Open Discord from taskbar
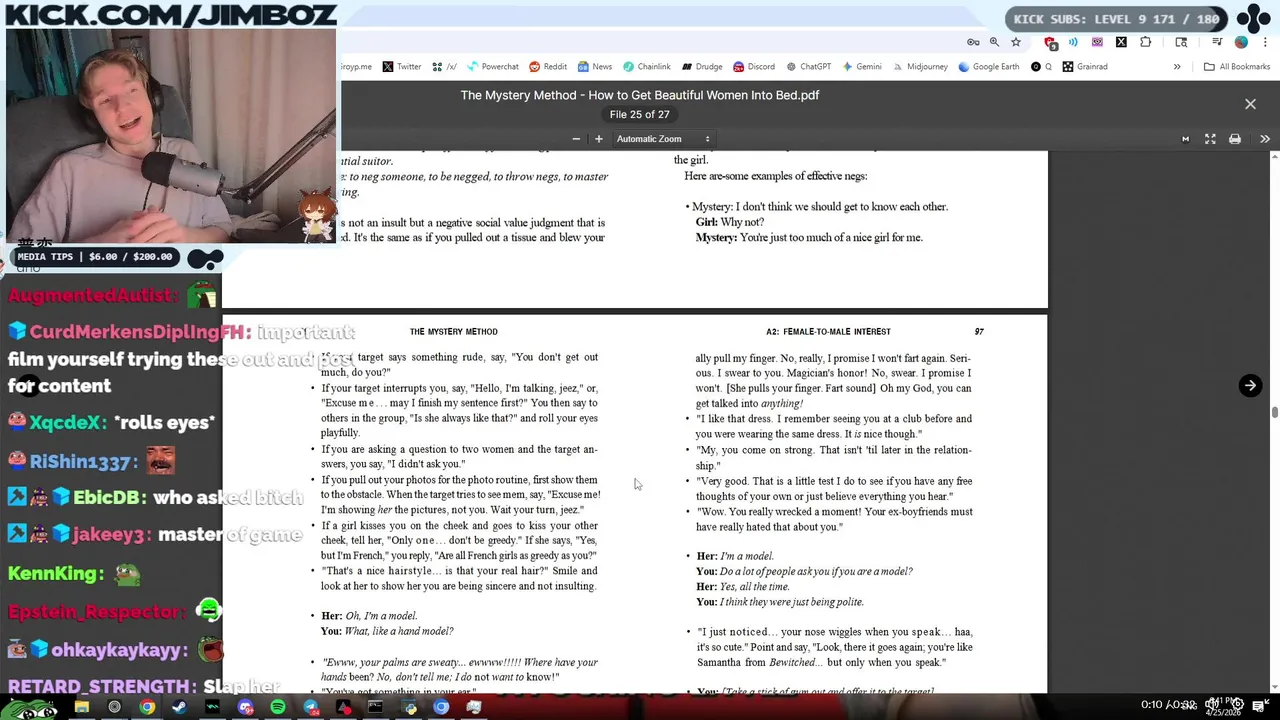 (246, 707)
